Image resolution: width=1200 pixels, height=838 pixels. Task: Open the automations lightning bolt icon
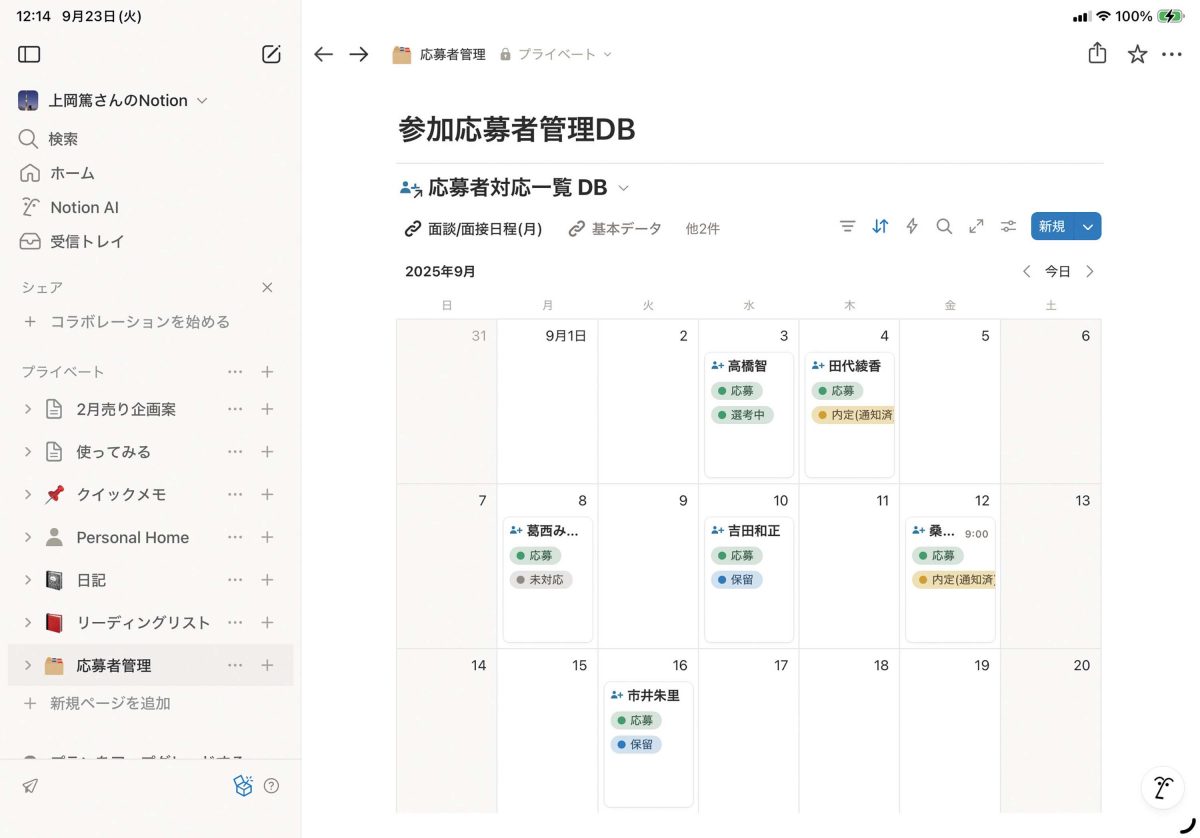912,227
